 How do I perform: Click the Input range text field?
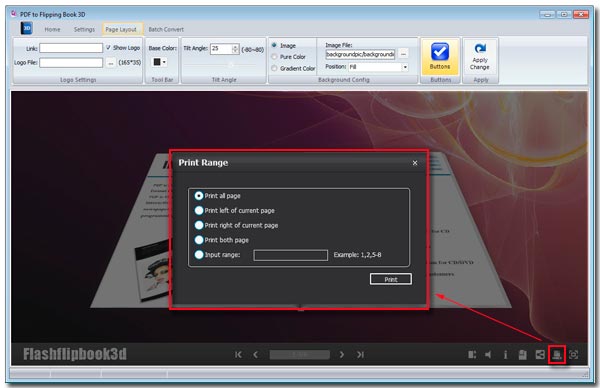291,255
